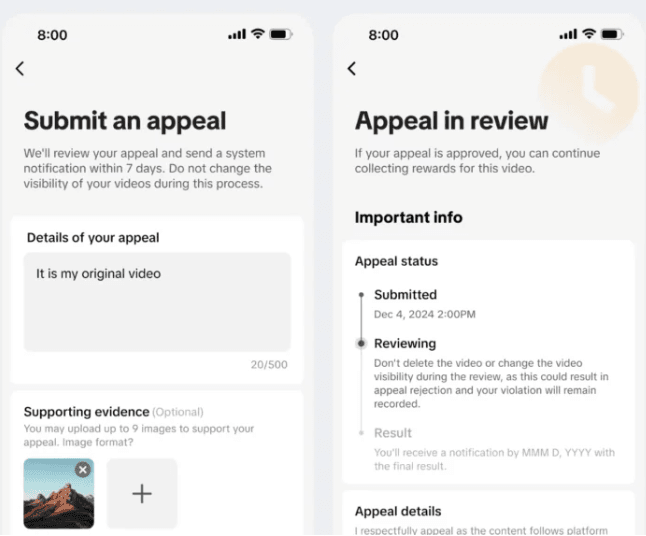This screenshot has height=536, width=646.
Task: Tap the right phone's Wi-Fi icon
Action: (x=589, y=34)
